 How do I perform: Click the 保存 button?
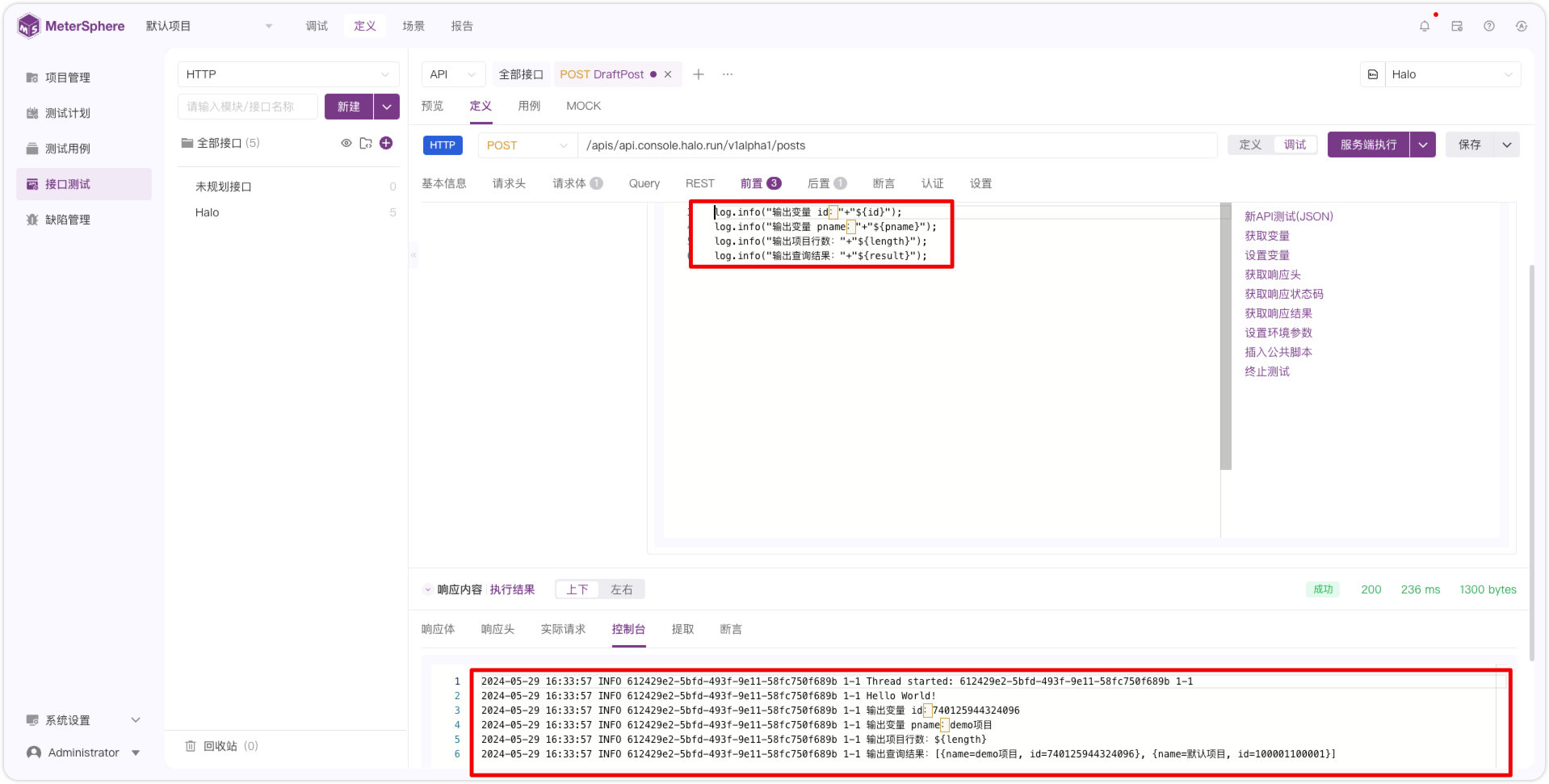point(1470,145)
